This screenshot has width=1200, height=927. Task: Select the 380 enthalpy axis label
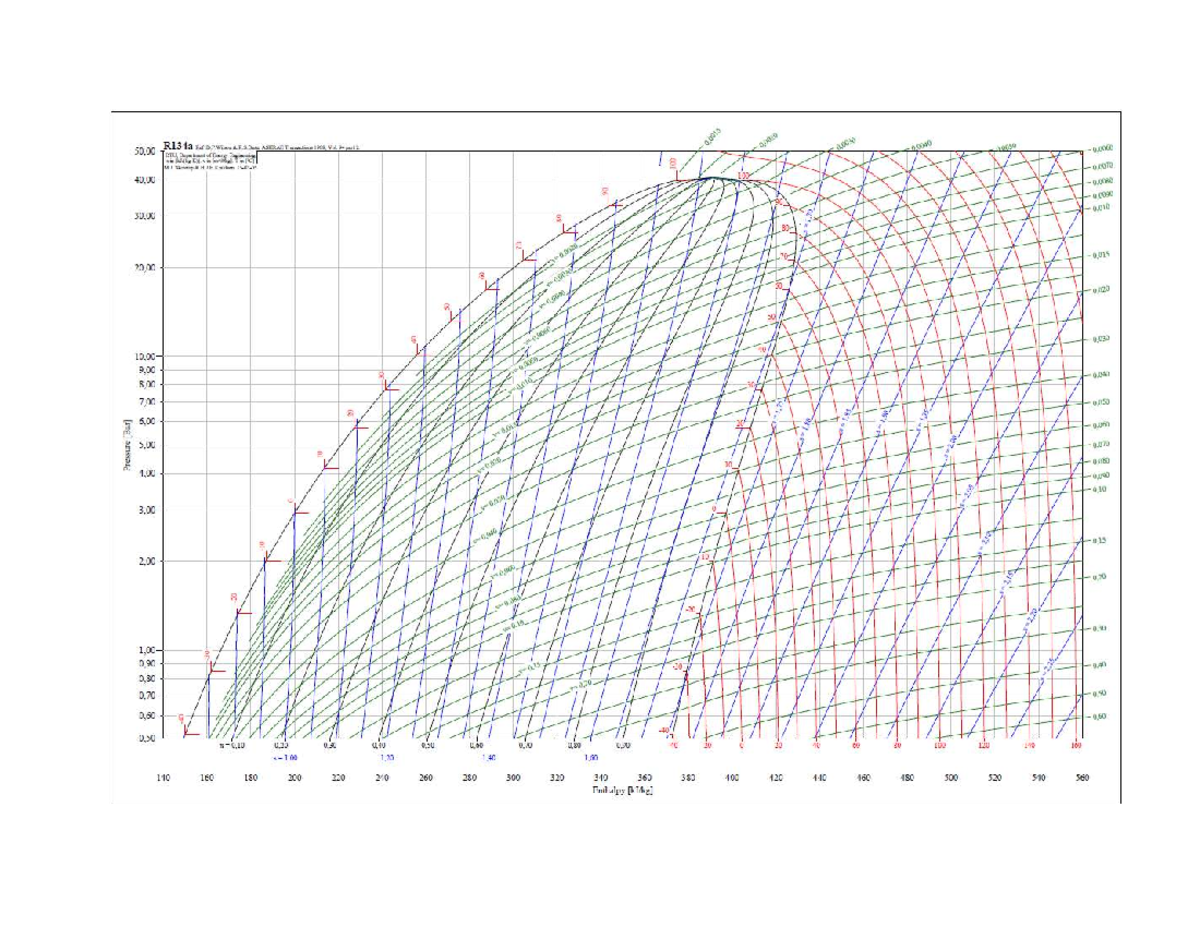tap(689, 777)
